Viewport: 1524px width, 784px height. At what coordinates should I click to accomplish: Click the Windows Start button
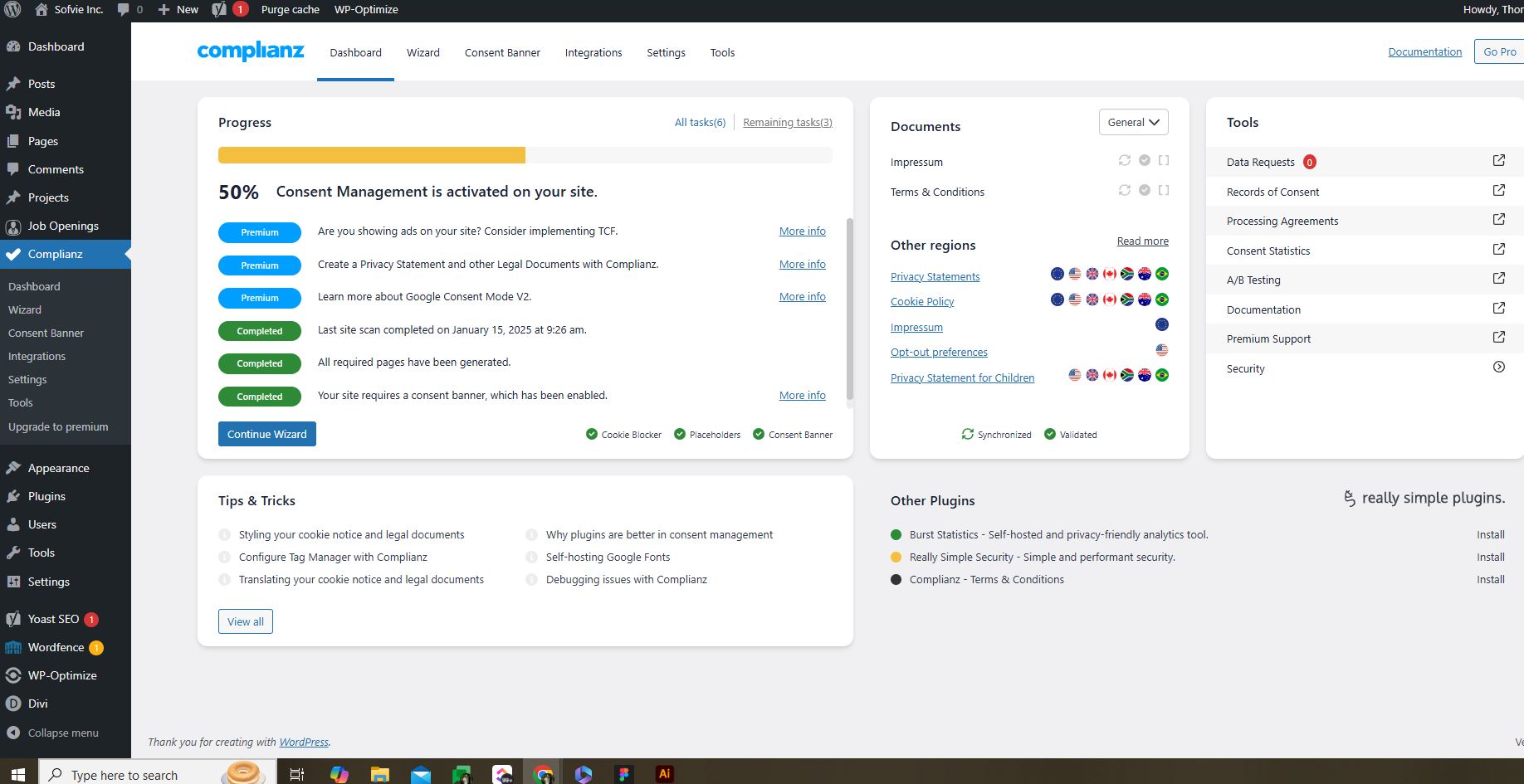pos(17,774)
